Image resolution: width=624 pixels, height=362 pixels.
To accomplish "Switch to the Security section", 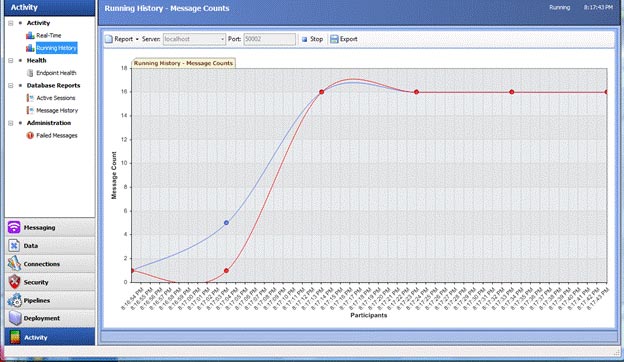I will (50, 282).
